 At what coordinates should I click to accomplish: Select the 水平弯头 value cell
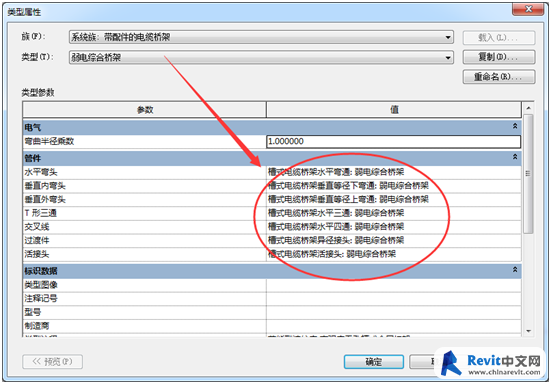(x=394, y=172)
